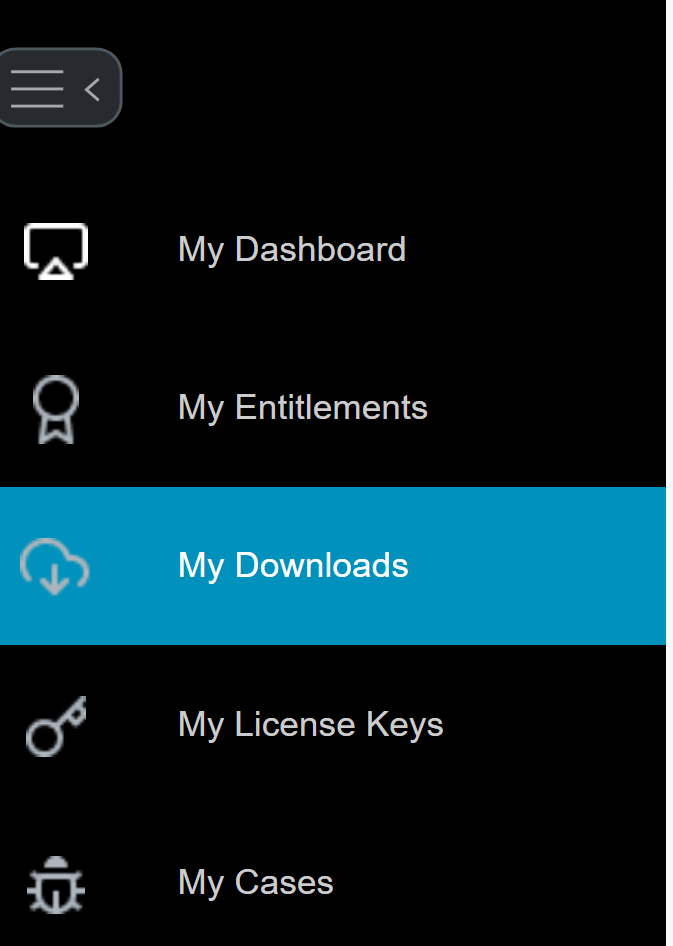The image size is (673, 946).
Task: Click the three-line hamburger icon
Action: pyautogui.click(x=37, y=89)
